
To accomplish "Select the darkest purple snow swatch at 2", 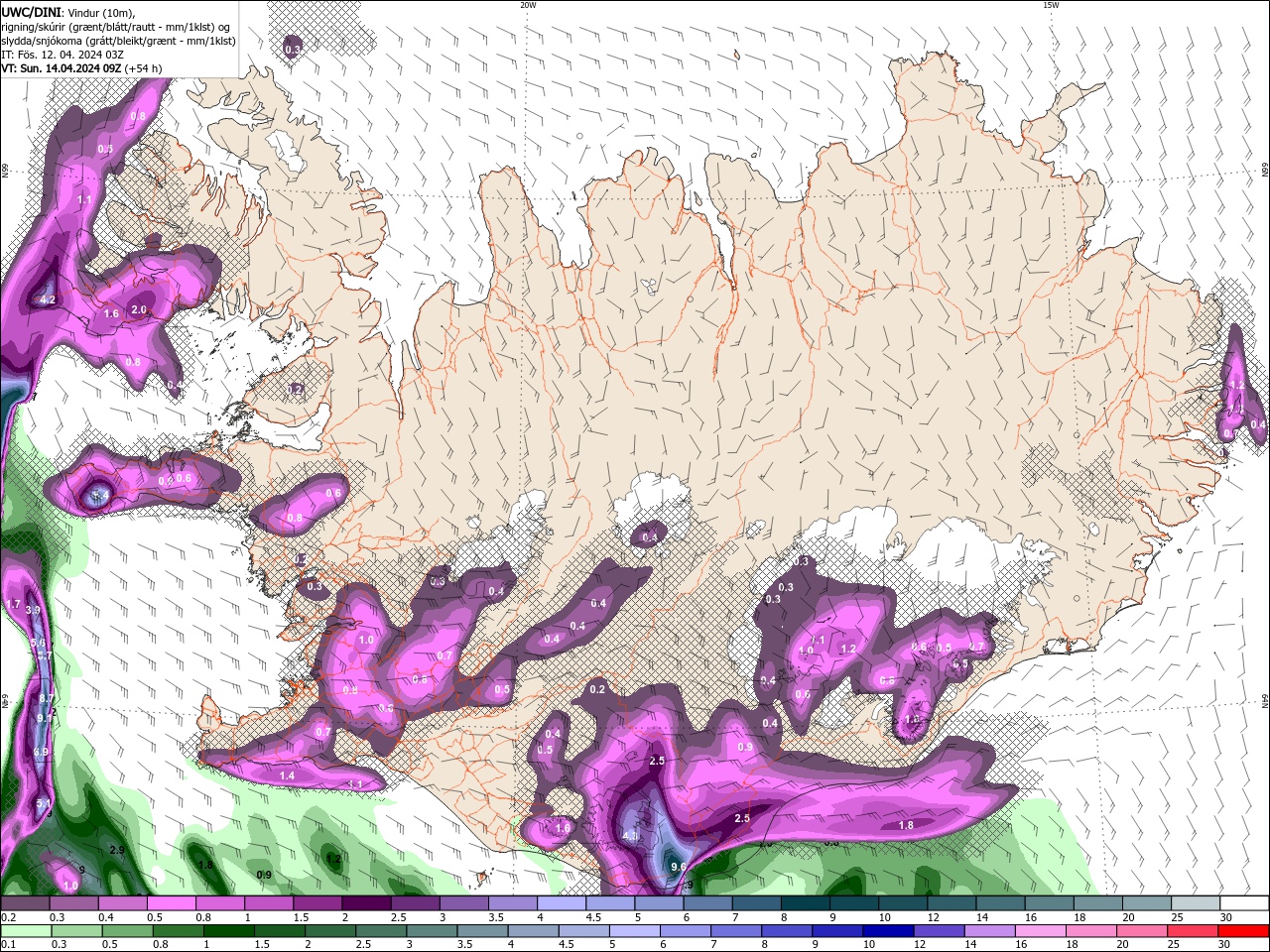I will 366,903.
